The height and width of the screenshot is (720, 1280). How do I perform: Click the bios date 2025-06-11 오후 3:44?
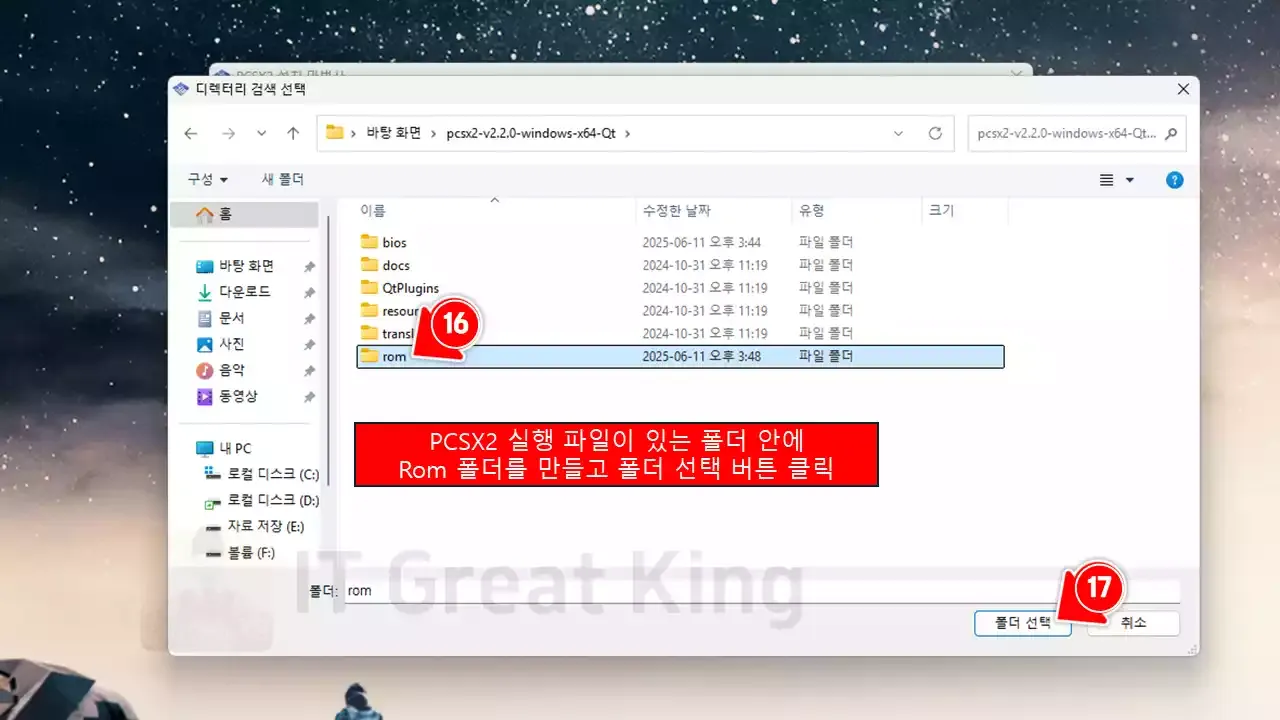[702, 243]
